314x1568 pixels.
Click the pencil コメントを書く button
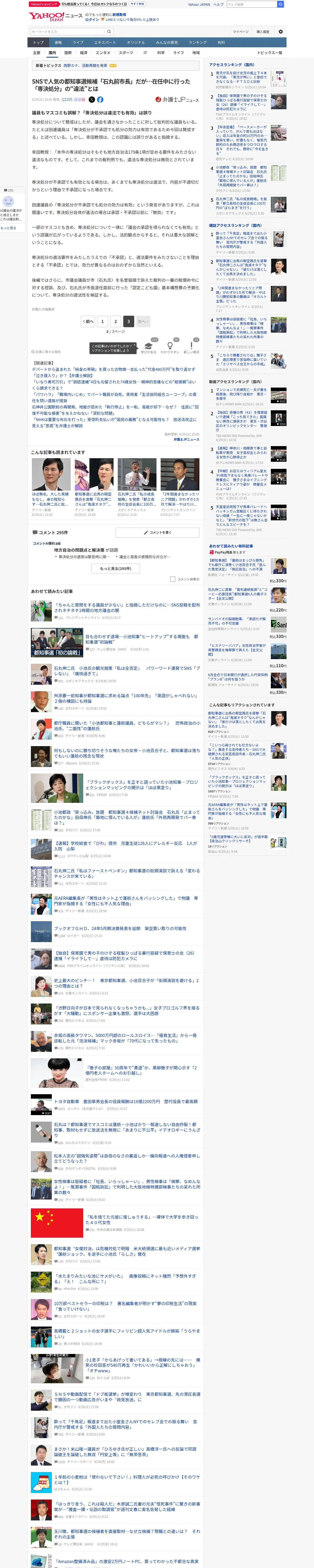click(157, 532)
